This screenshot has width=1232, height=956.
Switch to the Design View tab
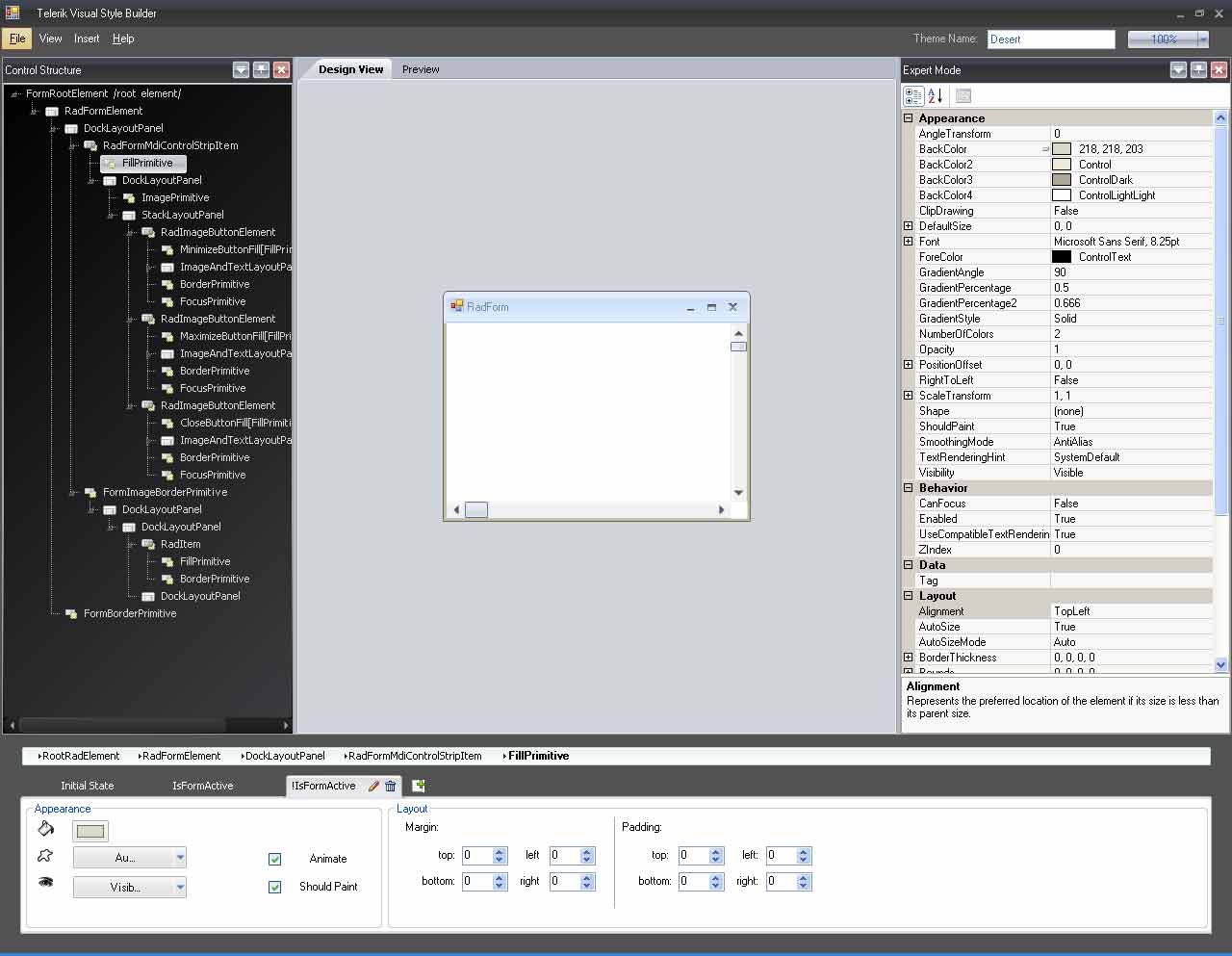pyautogui.click(x=351, y=69)
